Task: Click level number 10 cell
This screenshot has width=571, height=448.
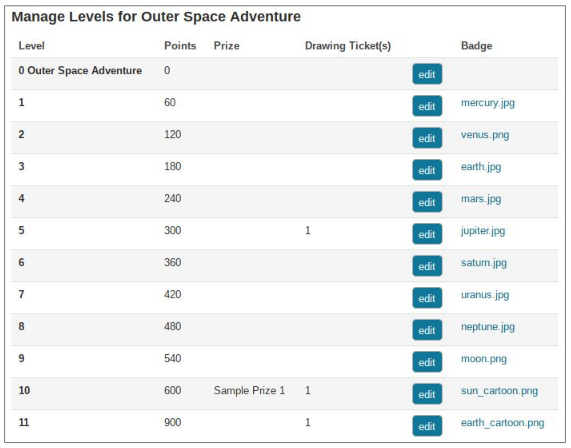Action: [24, 390]
